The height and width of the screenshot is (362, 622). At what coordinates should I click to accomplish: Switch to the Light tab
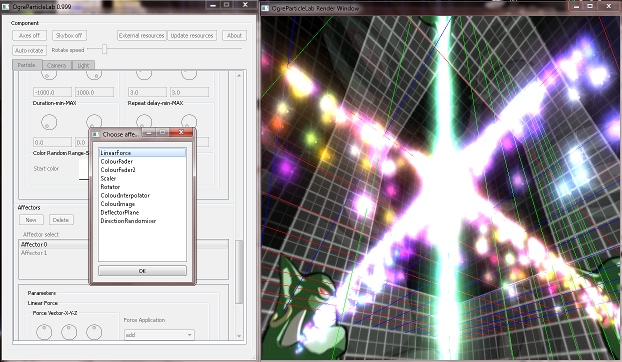coord(83,65)
